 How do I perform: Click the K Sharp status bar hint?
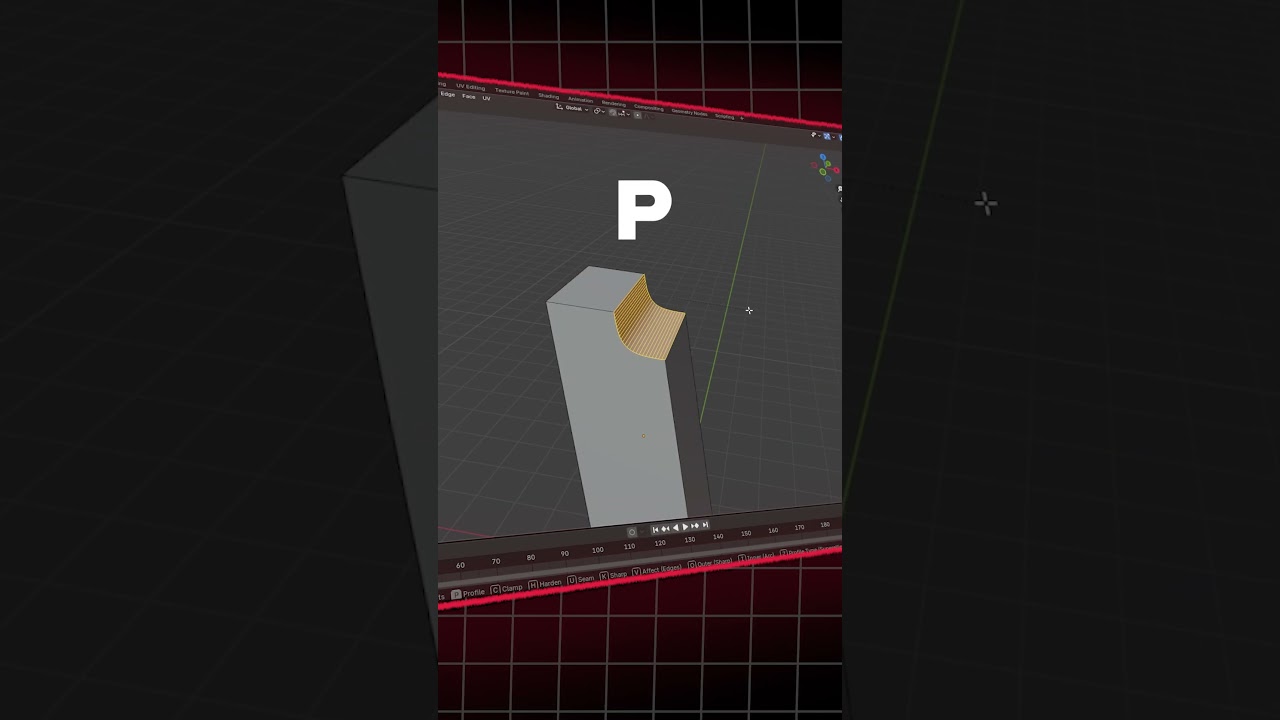click(613, 575)
